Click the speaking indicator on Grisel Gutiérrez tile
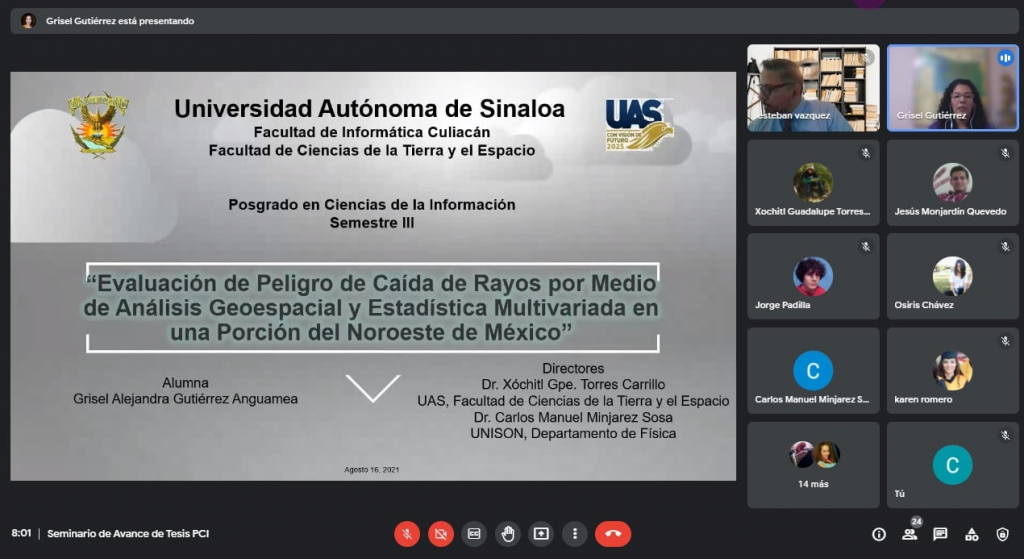This screenshot has width=1024, height=559. pos(1005,58)
